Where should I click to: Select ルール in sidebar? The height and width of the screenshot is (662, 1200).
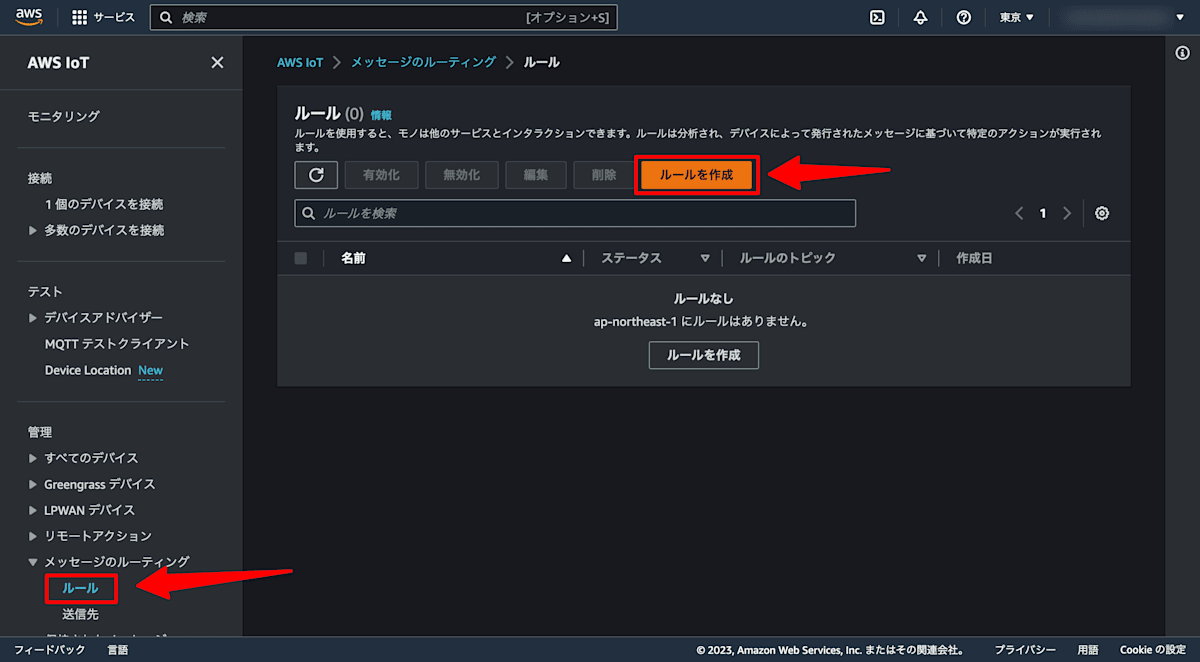click(80, 588)
